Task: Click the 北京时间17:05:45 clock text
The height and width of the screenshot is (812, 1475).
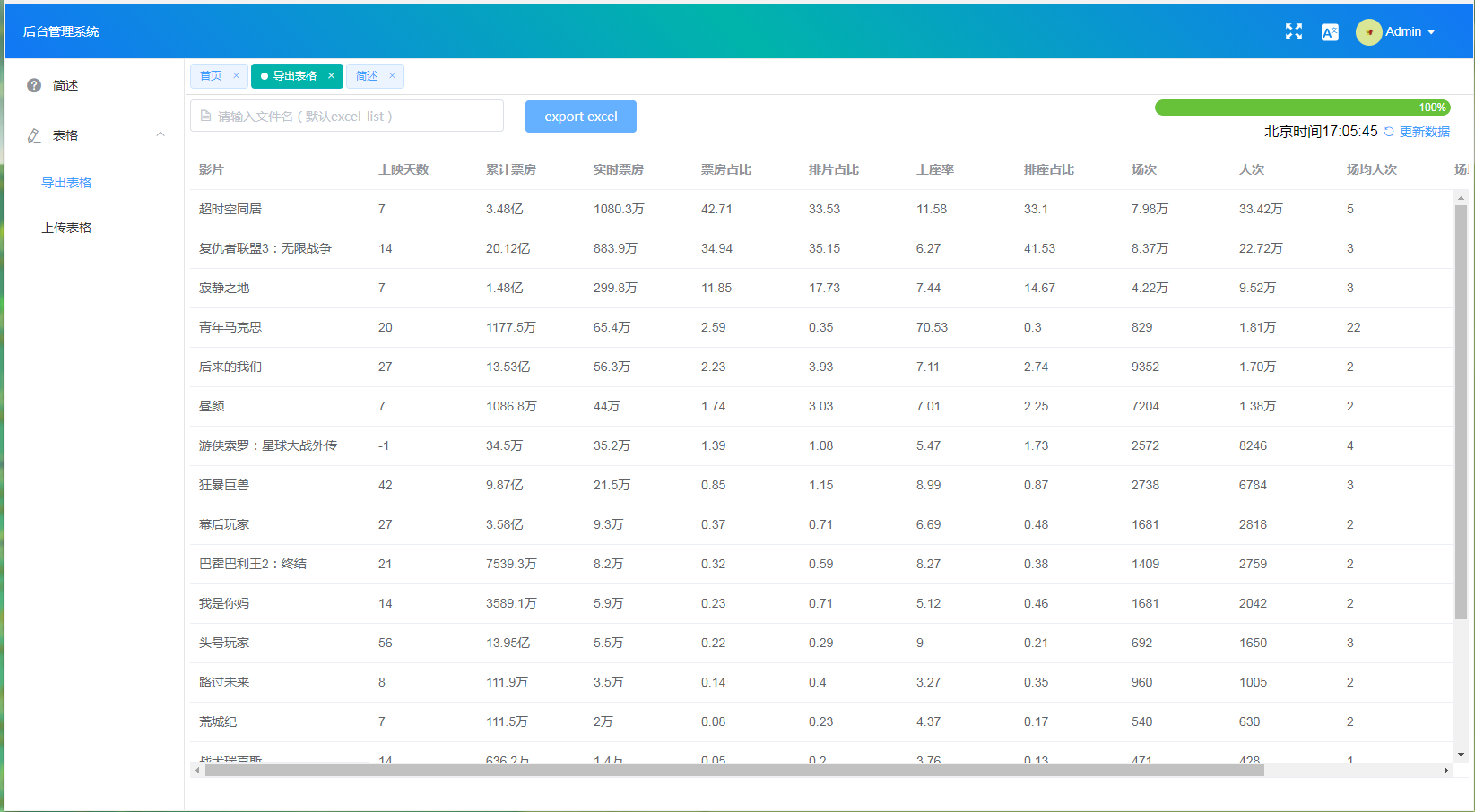Action: tap(1321, 132)
